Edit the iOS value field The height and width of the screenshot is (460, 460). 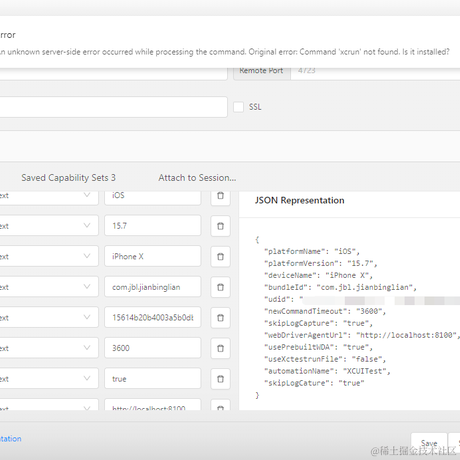click(153, 197)
